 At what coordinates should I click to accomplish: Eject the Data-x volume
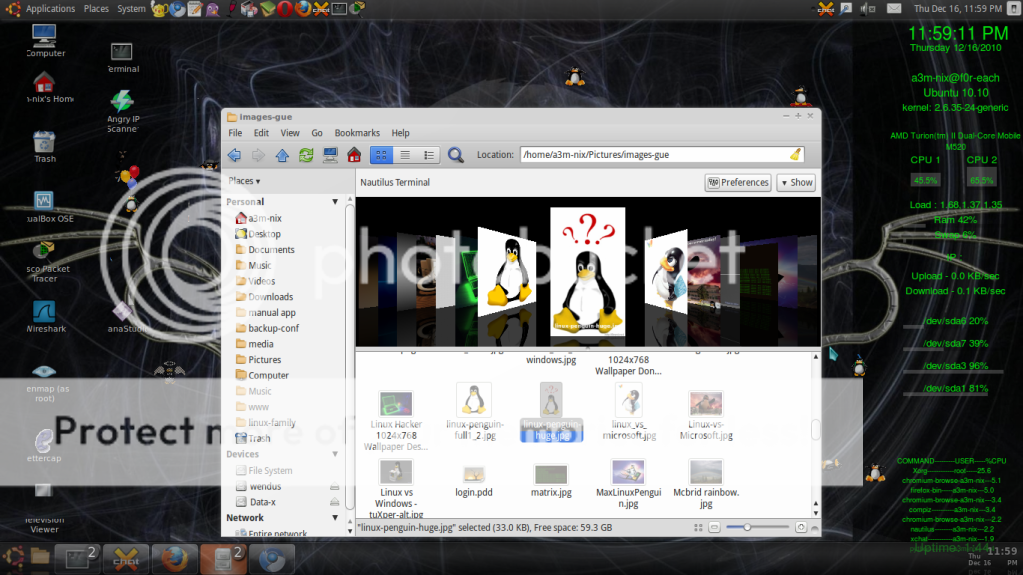[x=334, y=502]
